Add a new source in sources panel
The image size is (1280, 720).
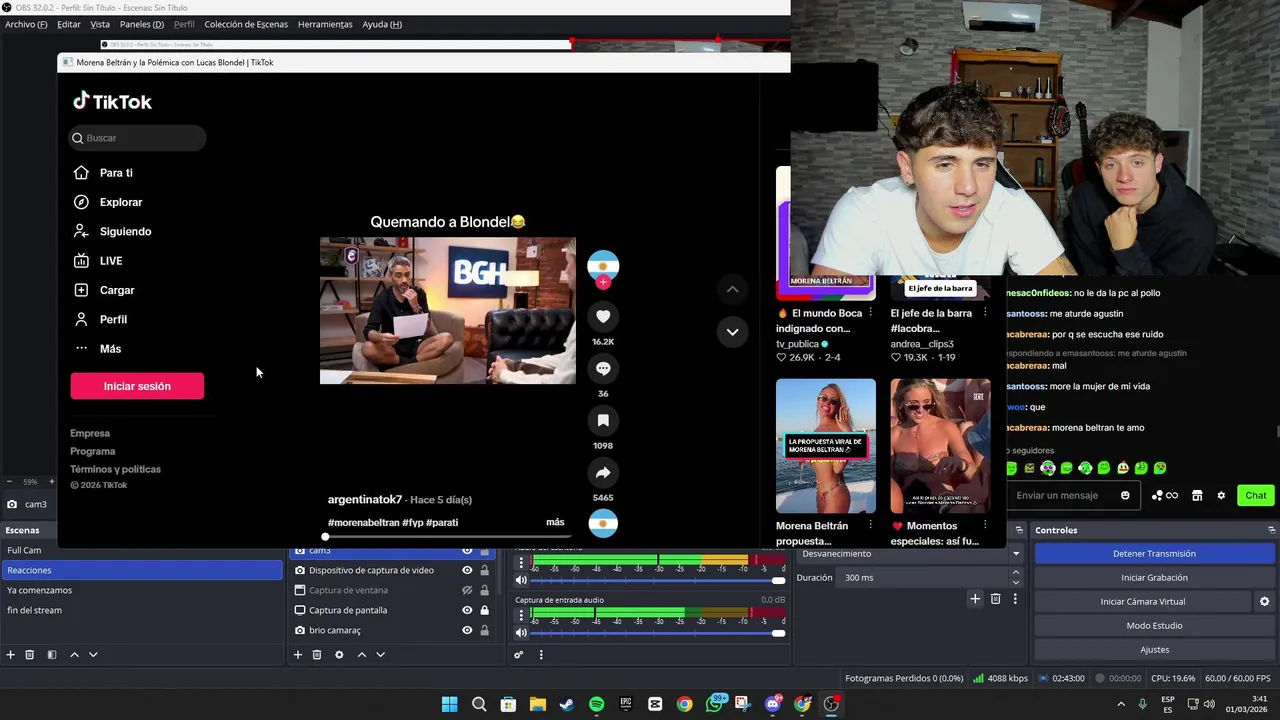297,655
